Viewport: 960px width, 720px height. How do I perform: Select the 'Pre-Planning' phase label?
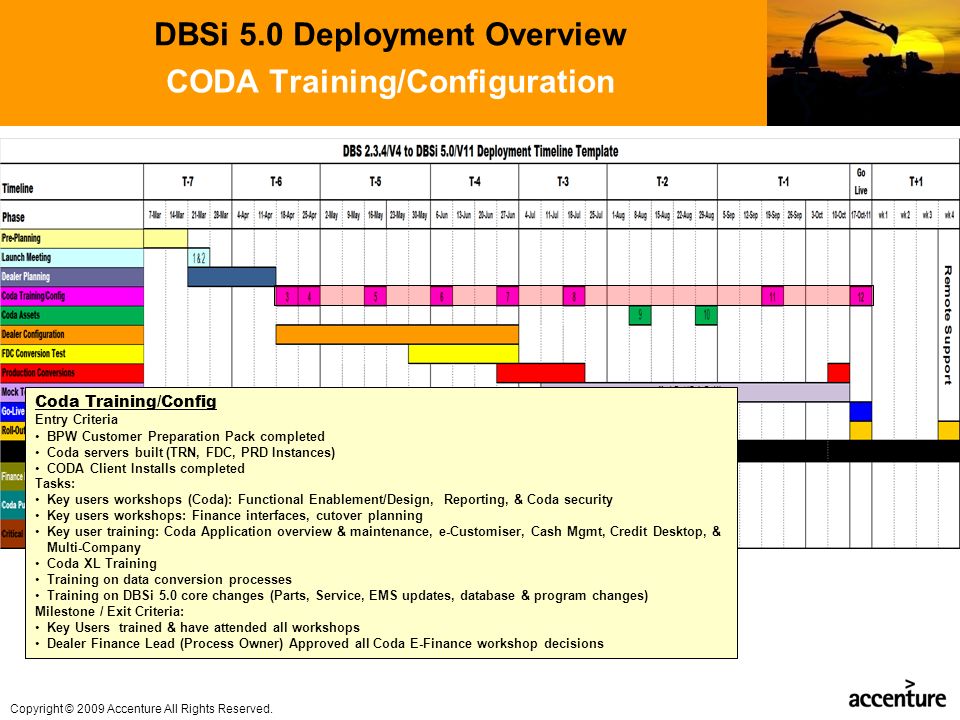click(x=72, y=238)
